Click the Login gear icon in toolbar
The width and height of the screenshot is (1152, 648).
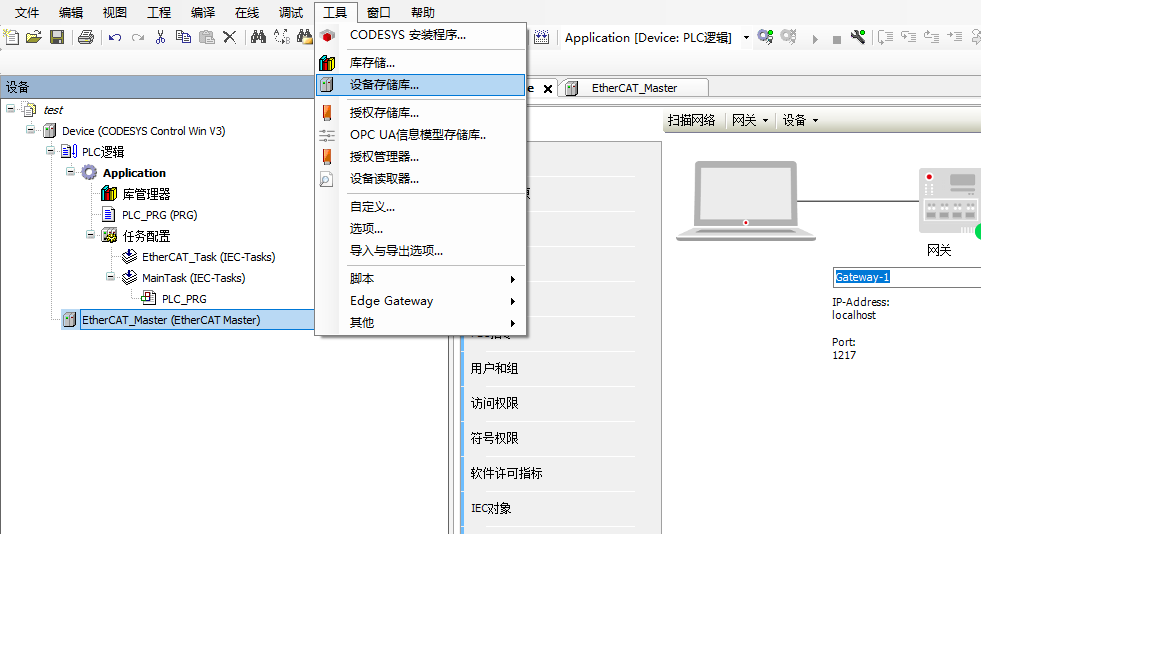click(766, 37)
